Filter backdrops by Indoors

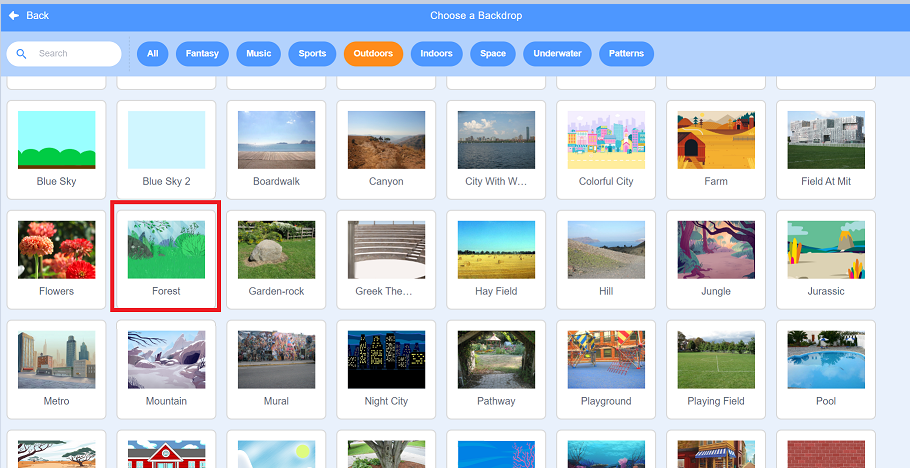pyautogui.click(x=436, y=53)
